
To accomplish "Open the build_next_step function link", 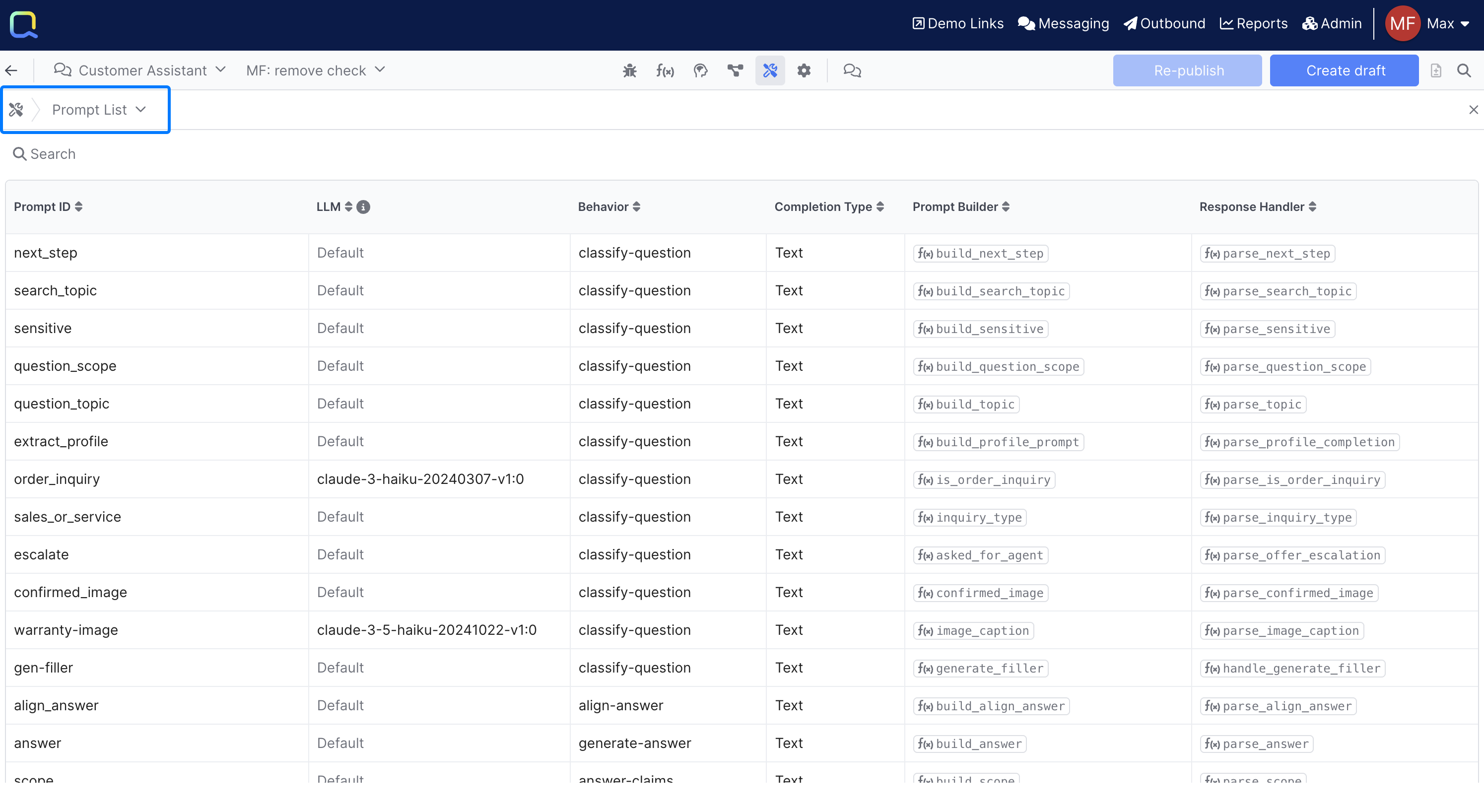I will coord(981,254).
